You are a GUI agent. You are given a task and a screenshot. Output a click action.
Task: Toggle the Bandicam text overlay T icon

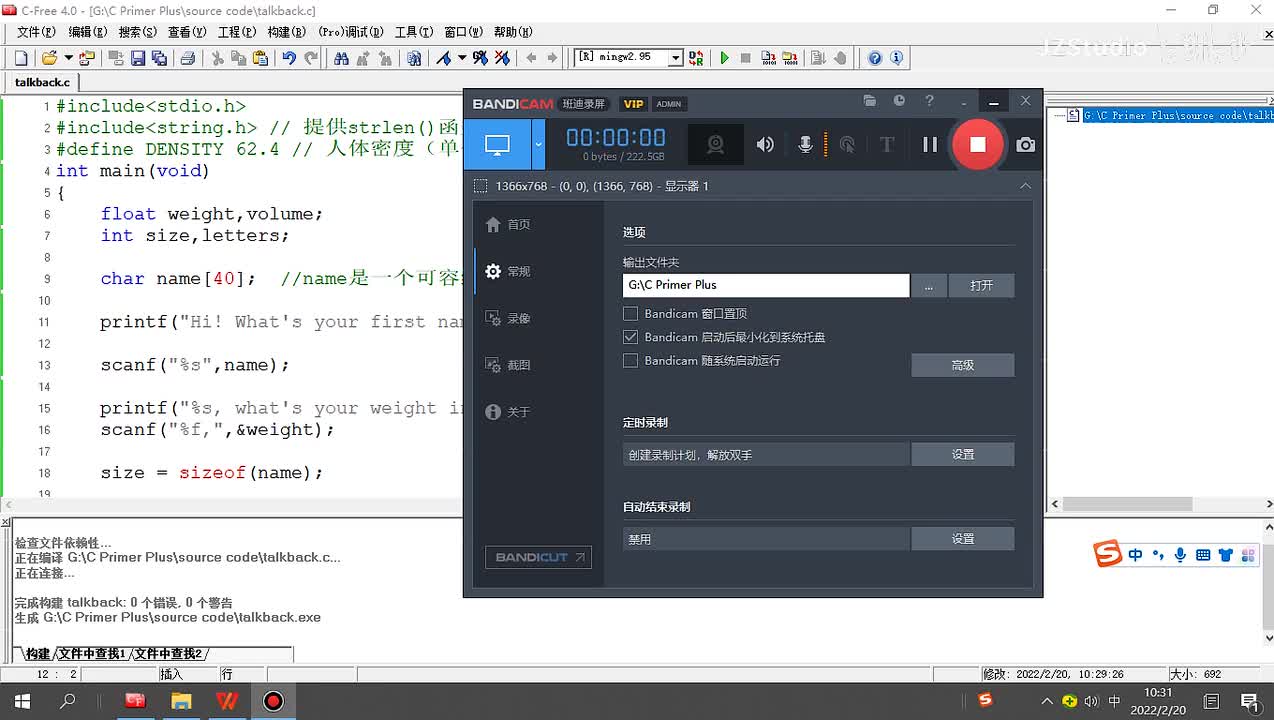(x=886, y=145)
